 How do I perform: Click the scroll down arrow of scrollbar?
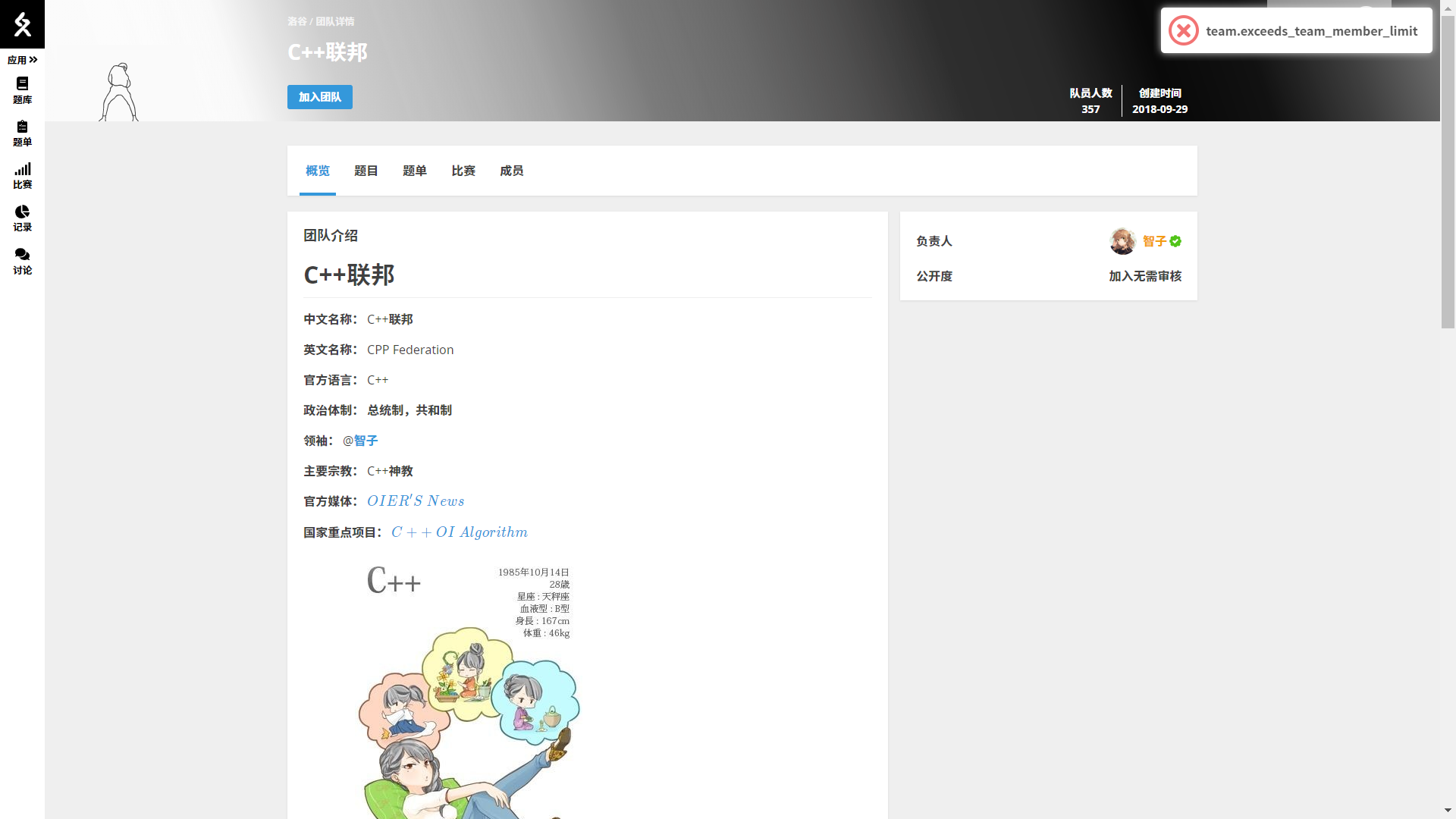click(1448, 810)
